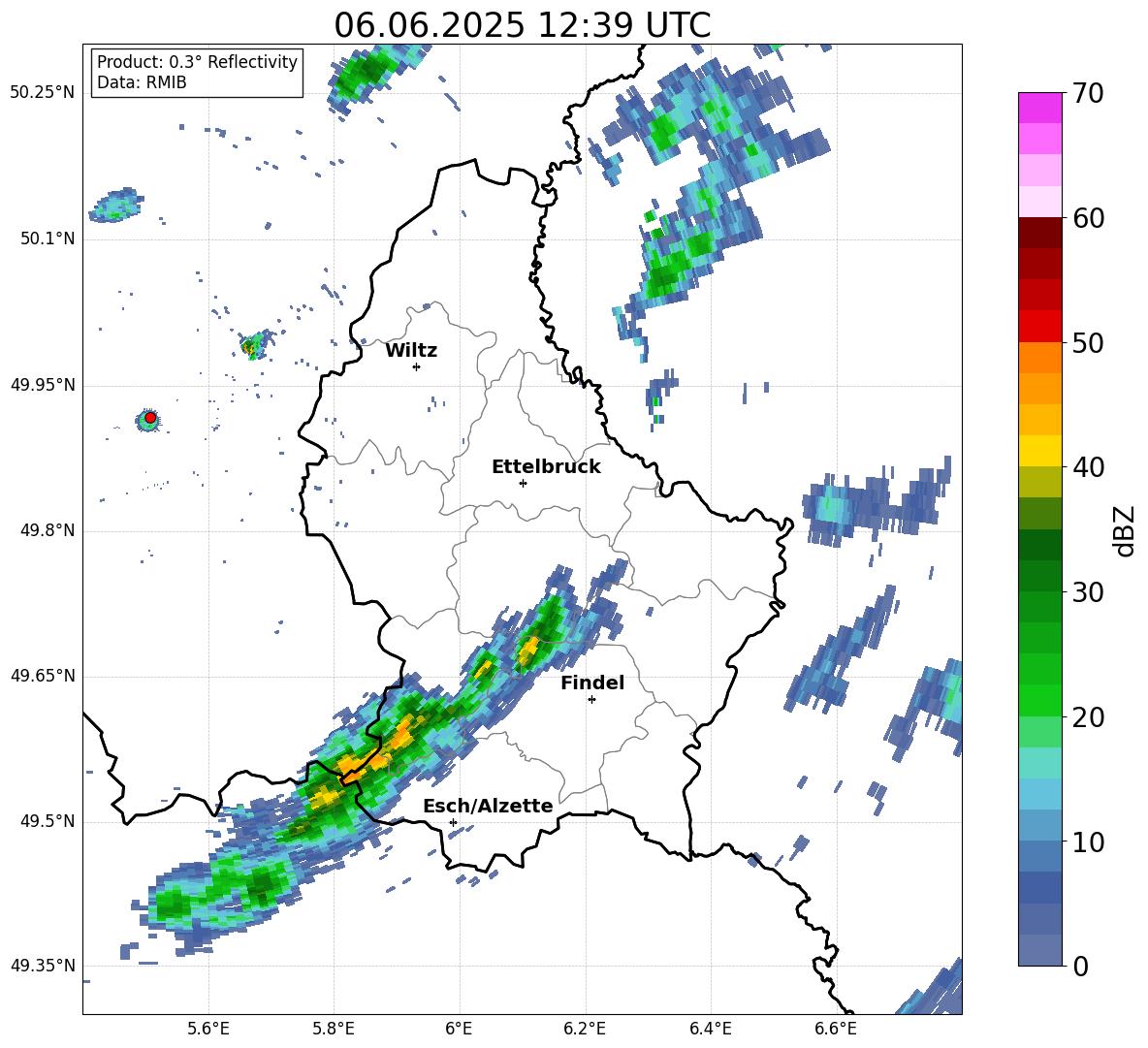This screenshot has height=1048, width=1148.
Task: Click the 50.1°N latitude label
Action: tap(47, 239)
